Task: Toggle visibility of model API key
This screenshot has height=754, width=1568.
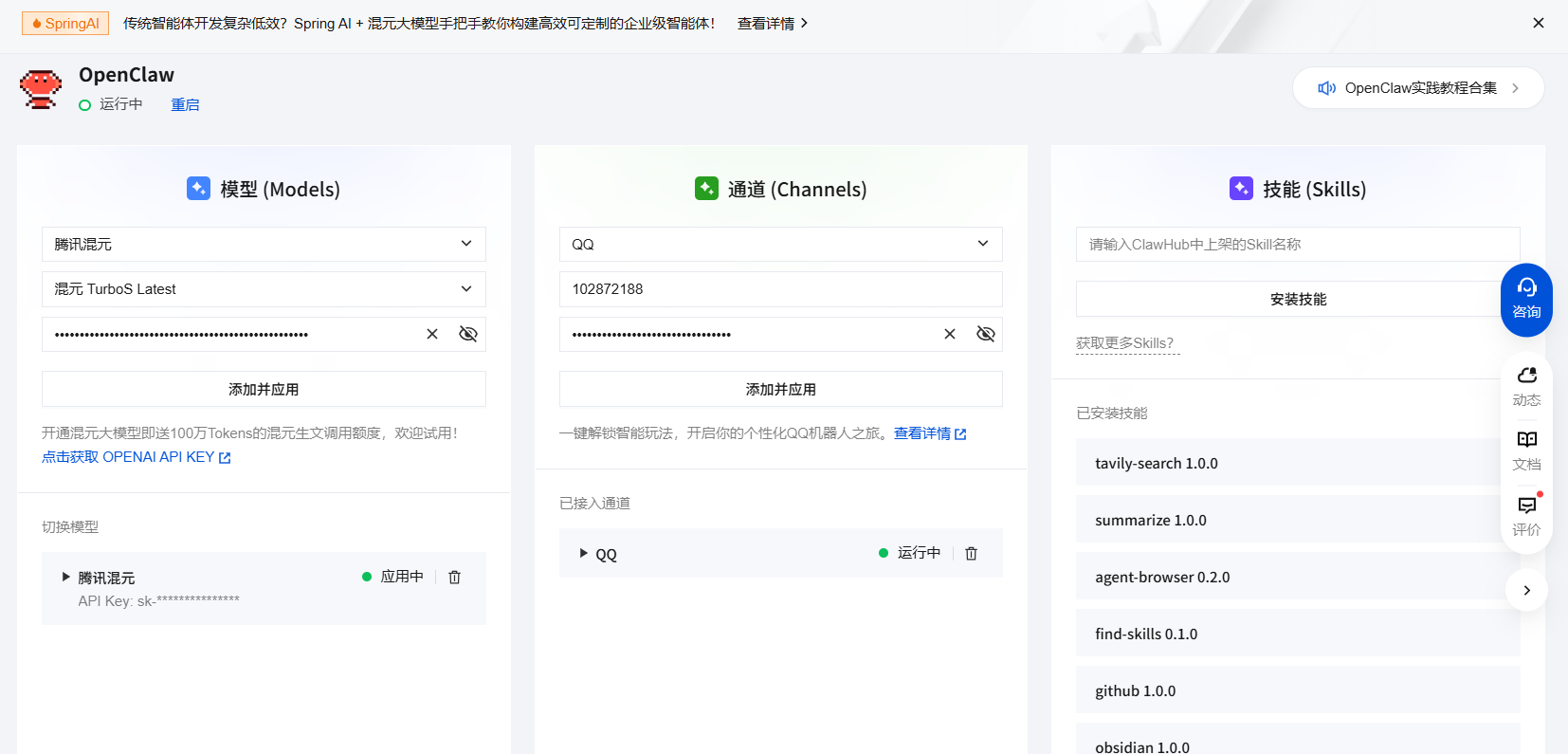Action: [468, 334]
